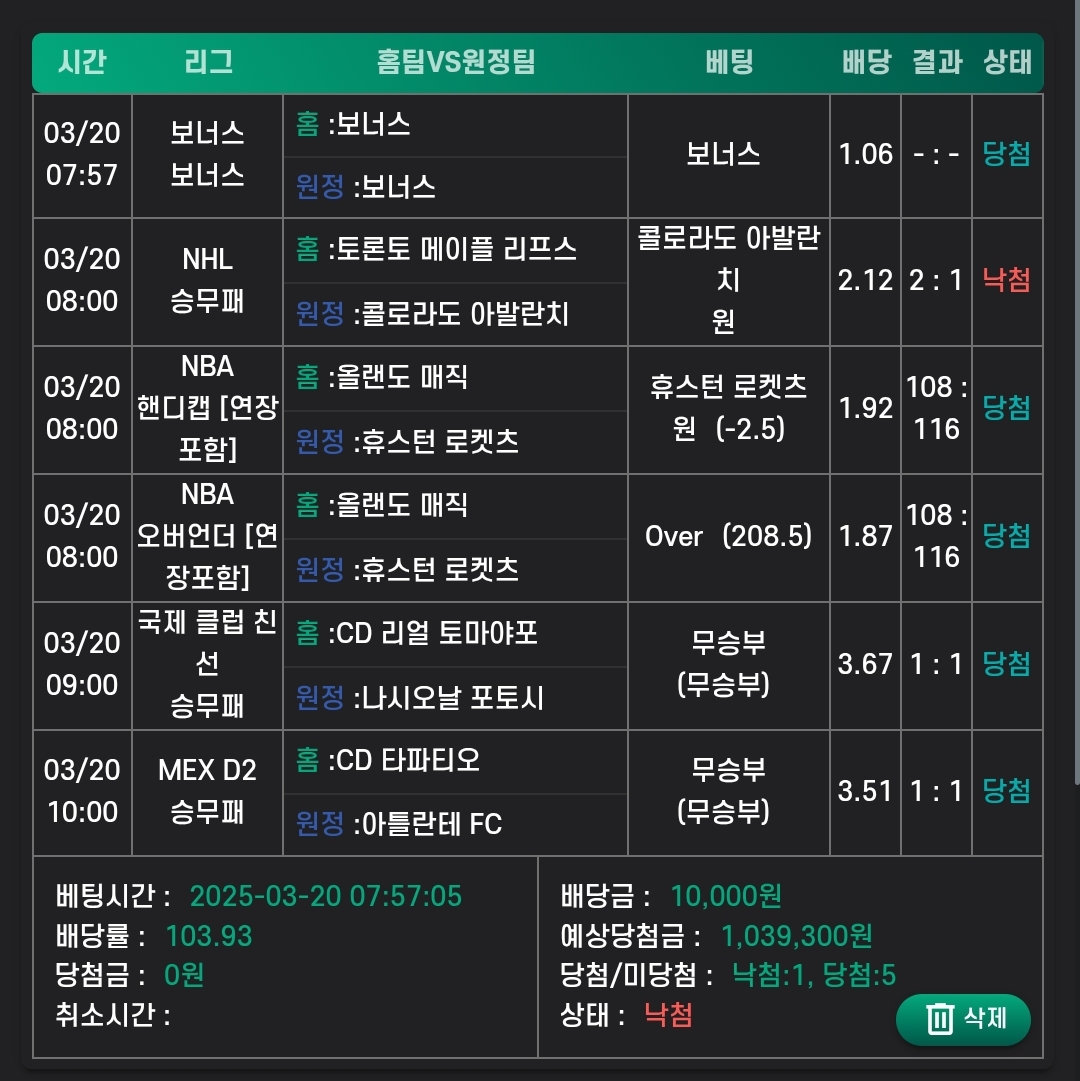Select the Over (208.5) bet cell
The height and width of the screenshot is (1081, 1080).
(728, 537)
